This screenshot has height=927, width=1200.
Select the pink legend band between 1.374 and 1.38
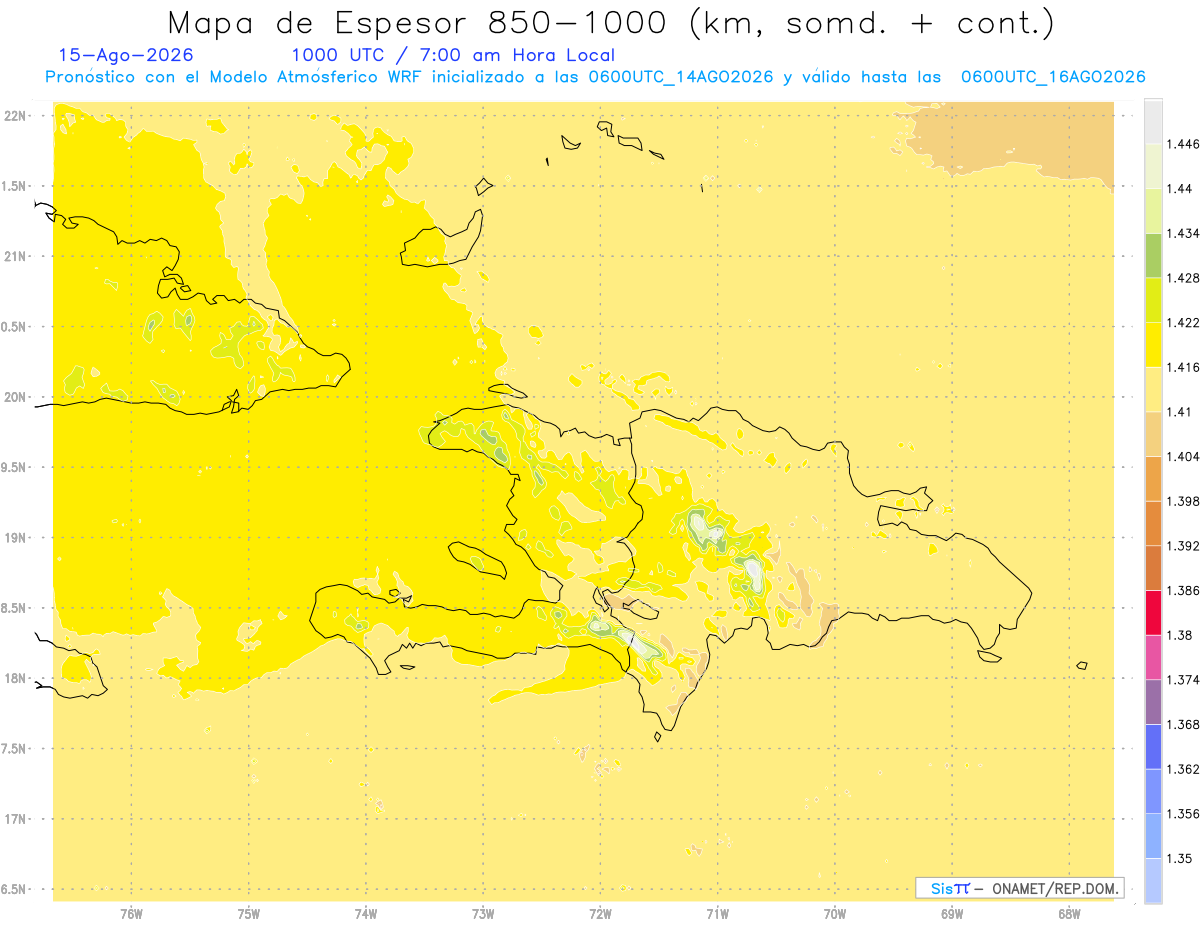click(1153, 657)
